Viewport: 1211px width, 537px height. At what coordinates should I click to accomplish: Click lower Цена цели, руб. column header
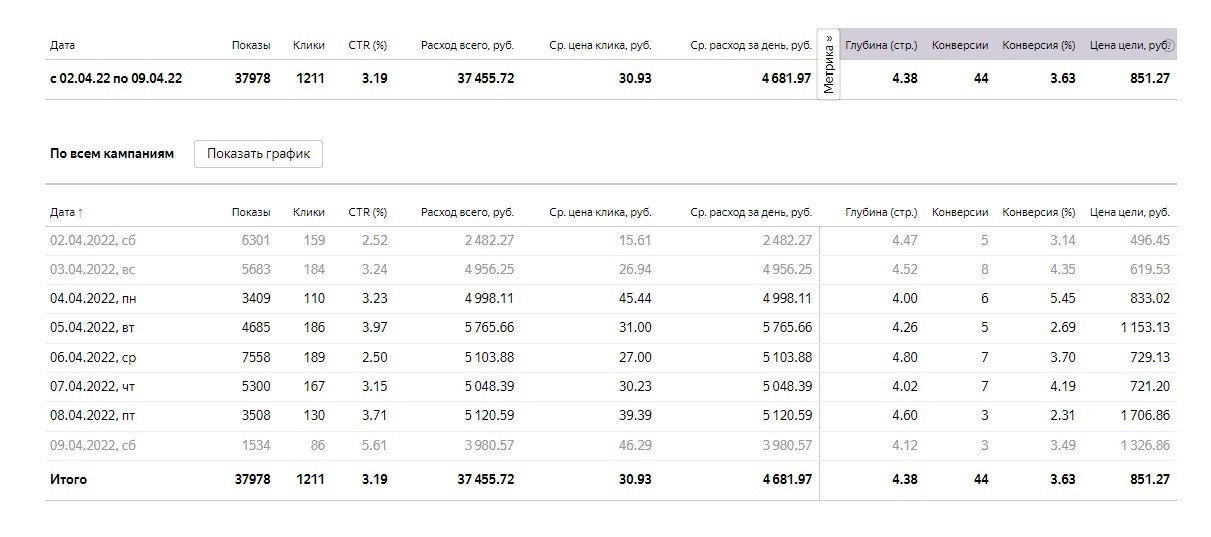pos(1129,212)
